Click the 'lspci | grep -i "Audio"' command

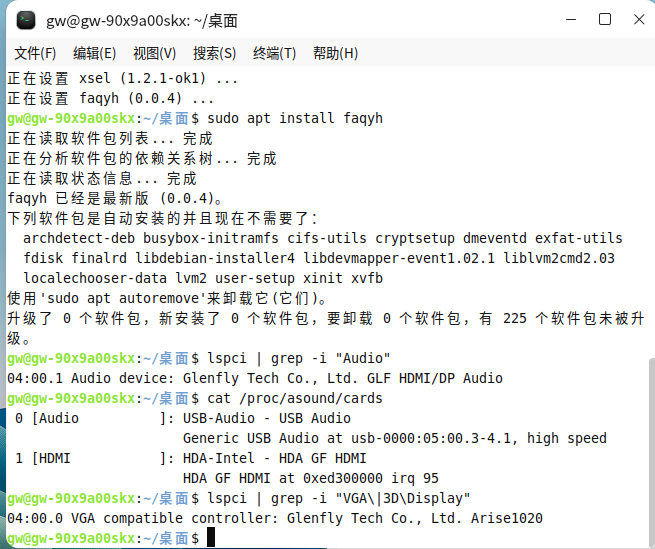point(299,358)
